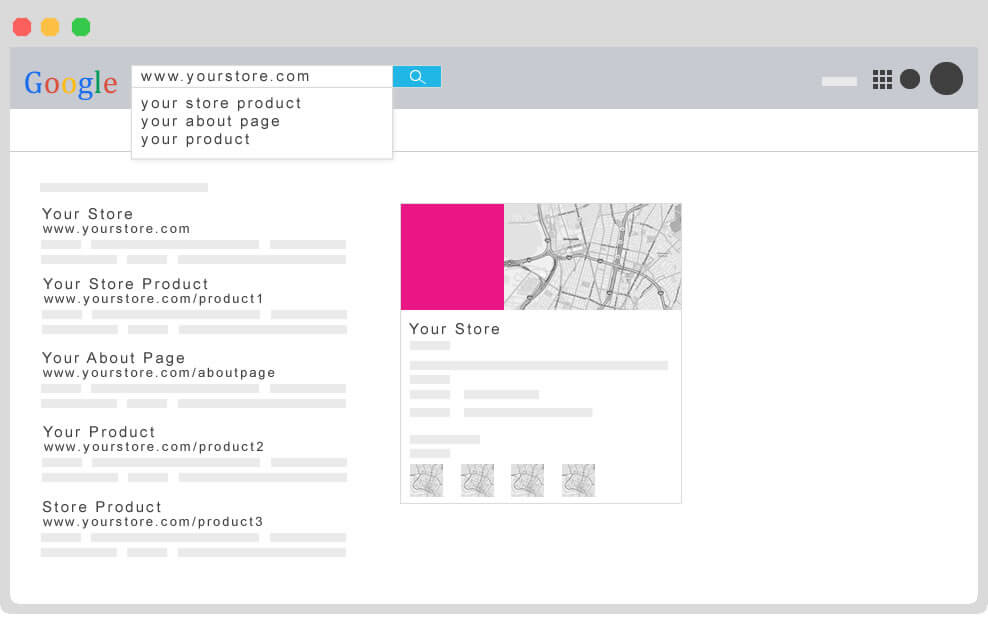Click the 'Your Store' knowledge panel title
Image resolution: width=988 pixels, height=621 pixels.
point(453,329)
